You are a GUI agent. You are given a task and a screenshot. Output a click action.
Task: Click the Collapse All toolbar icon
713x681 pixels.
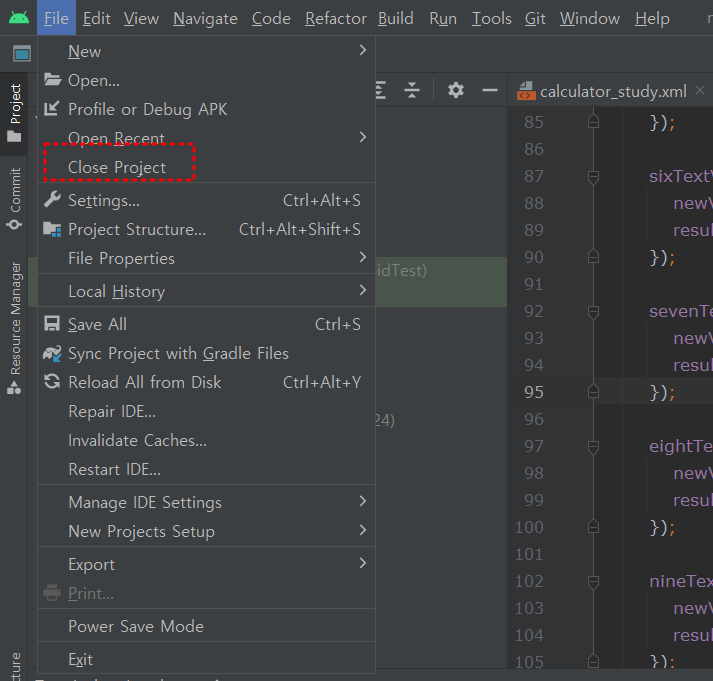412,90
